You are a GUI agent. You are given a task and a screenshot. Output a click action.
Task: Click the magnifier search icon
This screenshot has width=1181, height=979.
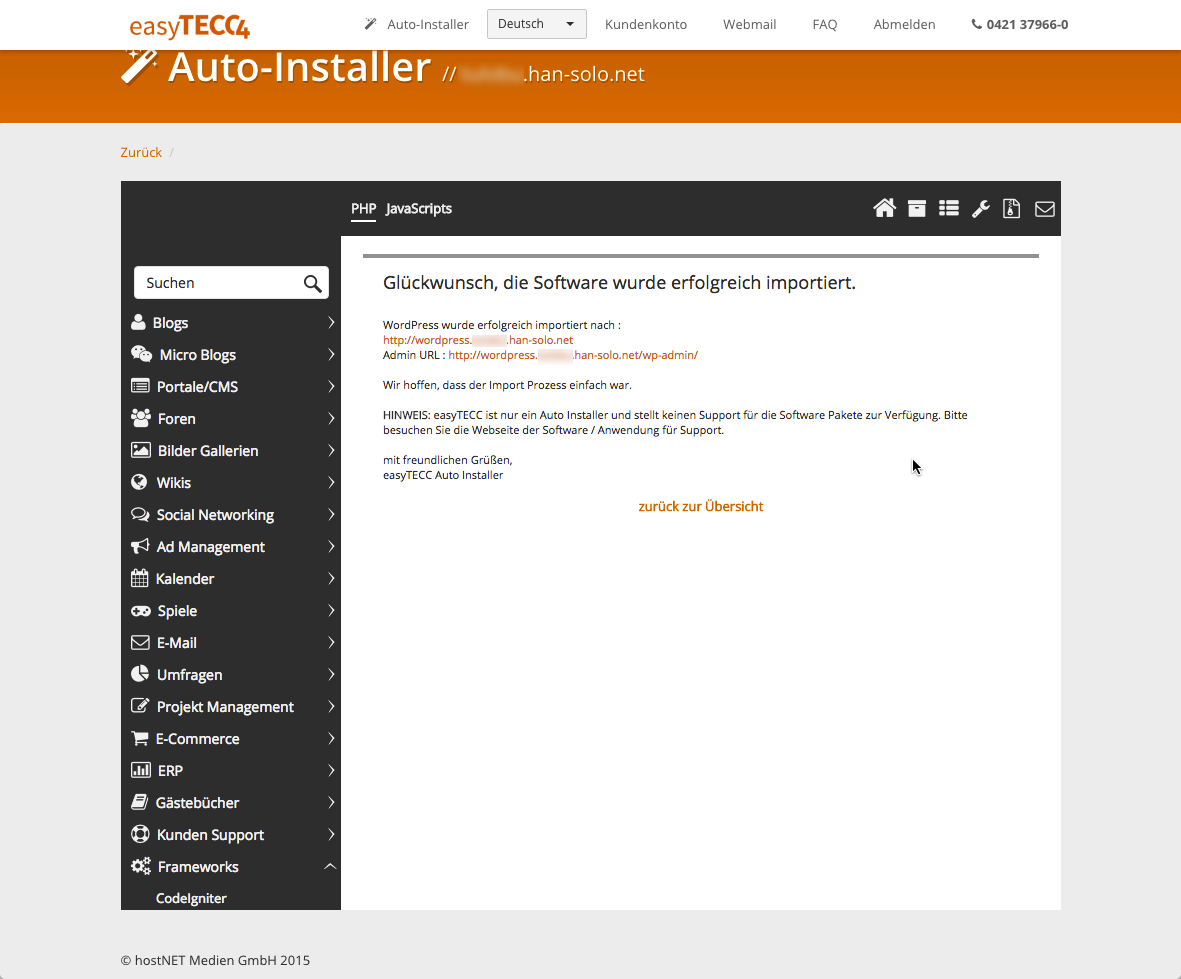point(313,283)
